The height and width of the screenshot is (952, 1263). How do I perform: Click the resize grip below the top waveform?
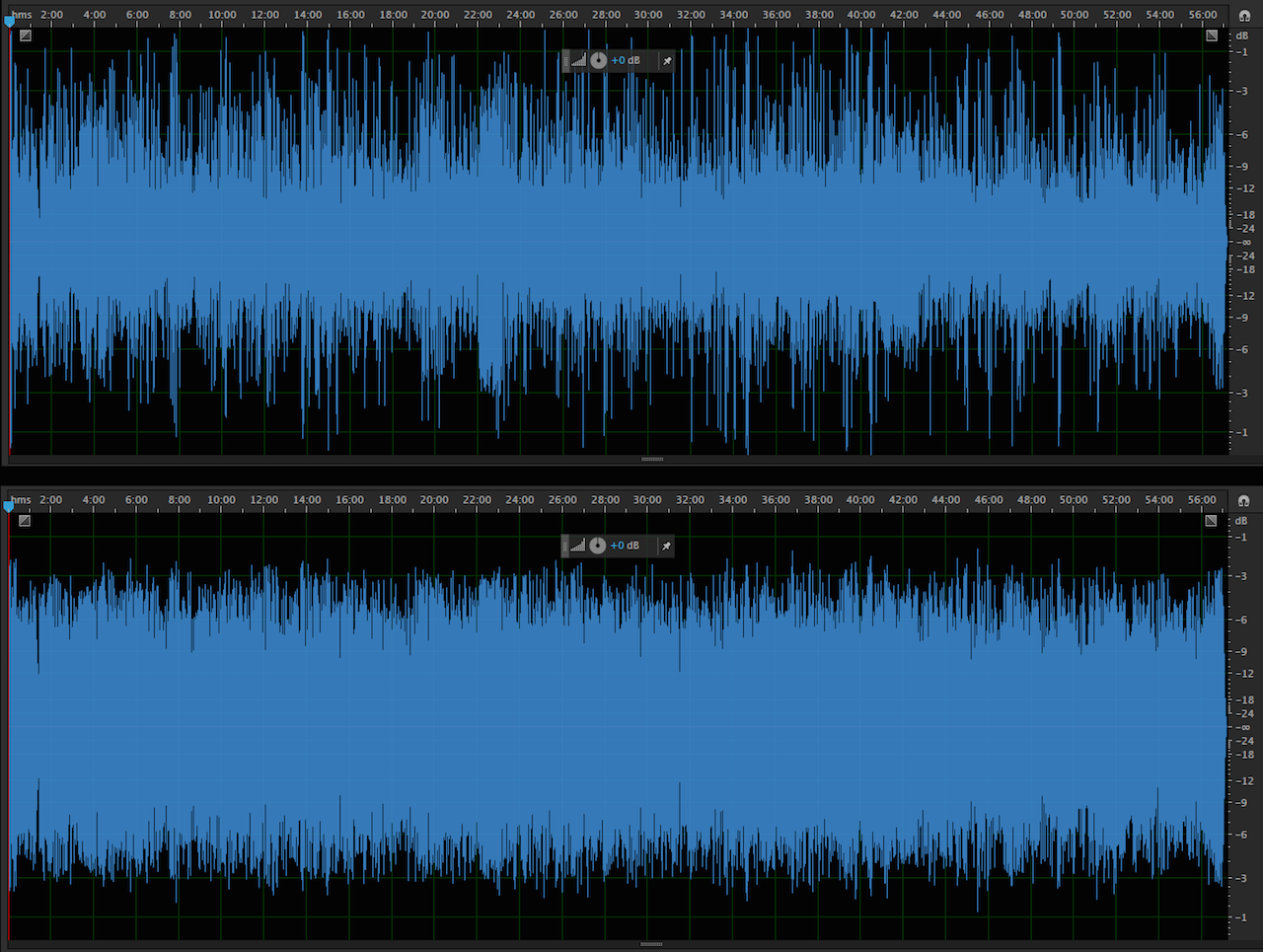pos(652,459)
